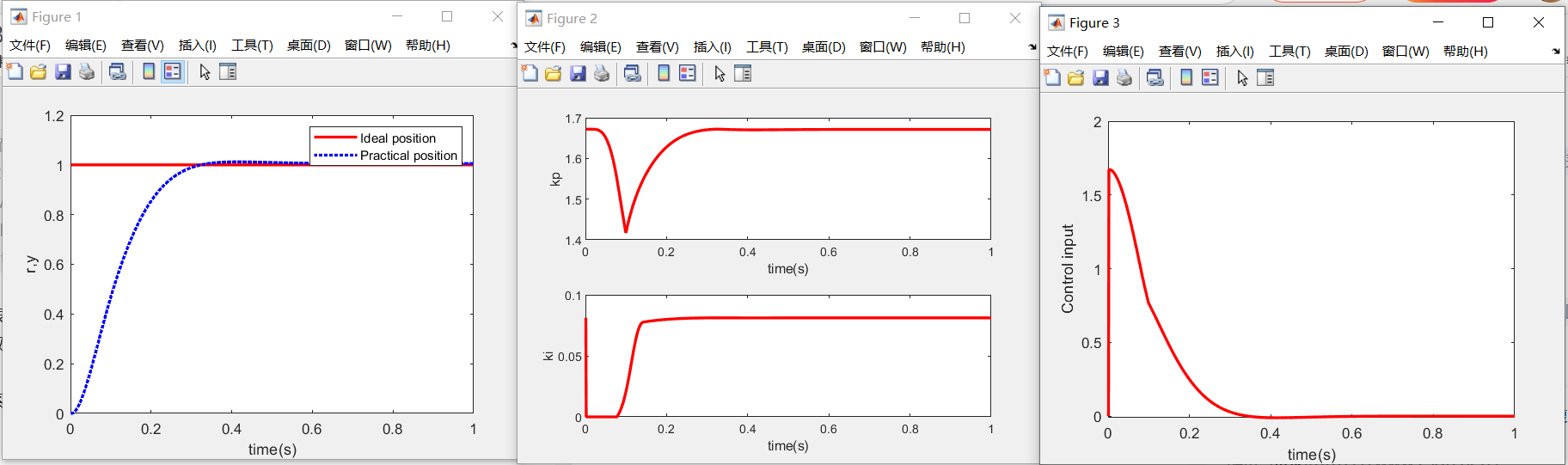Click the 'kp' y-axis label
Image resolution: width=1568 pixels, height=465 pixels.
[555, 179]
